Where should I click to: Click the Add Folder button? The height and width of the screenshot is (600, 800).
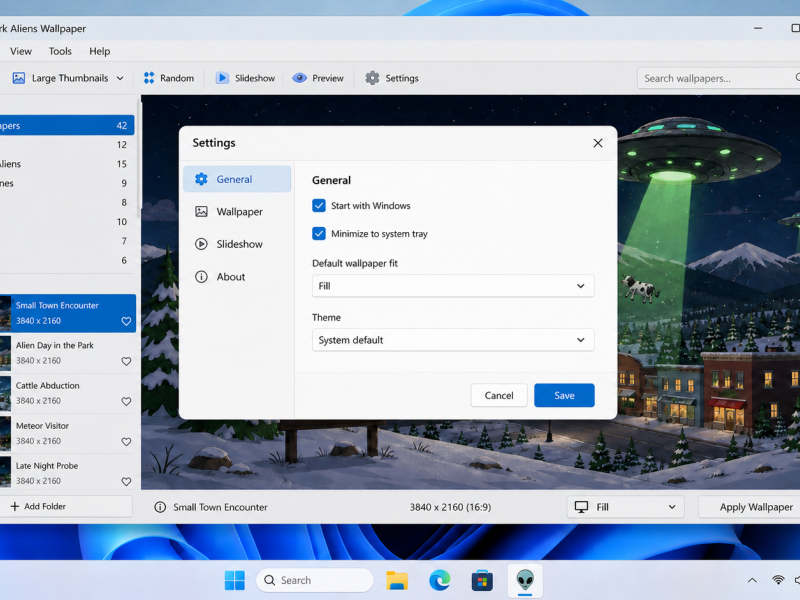coord(65,507)
